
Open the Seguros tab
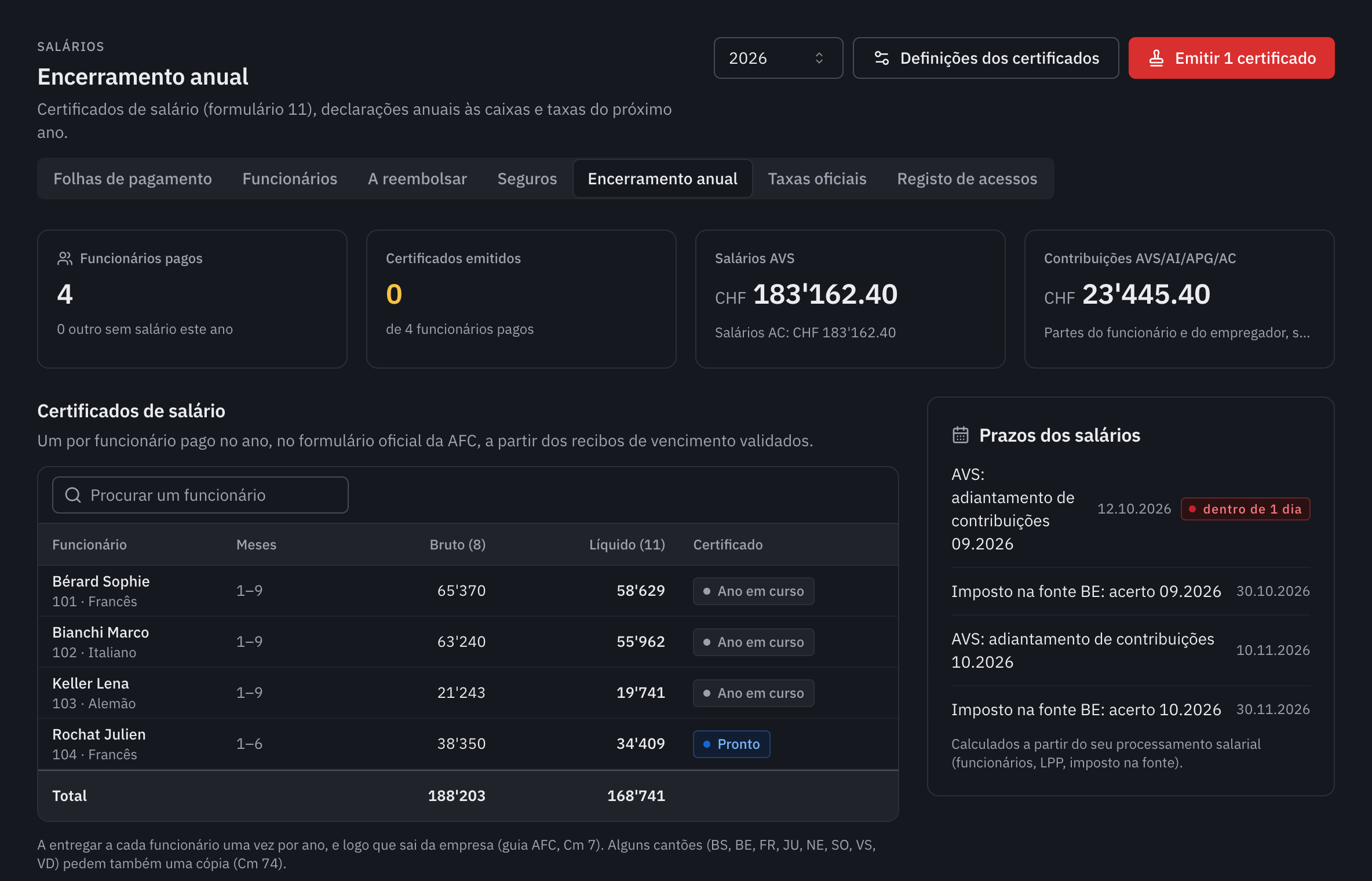coord(527,179)
